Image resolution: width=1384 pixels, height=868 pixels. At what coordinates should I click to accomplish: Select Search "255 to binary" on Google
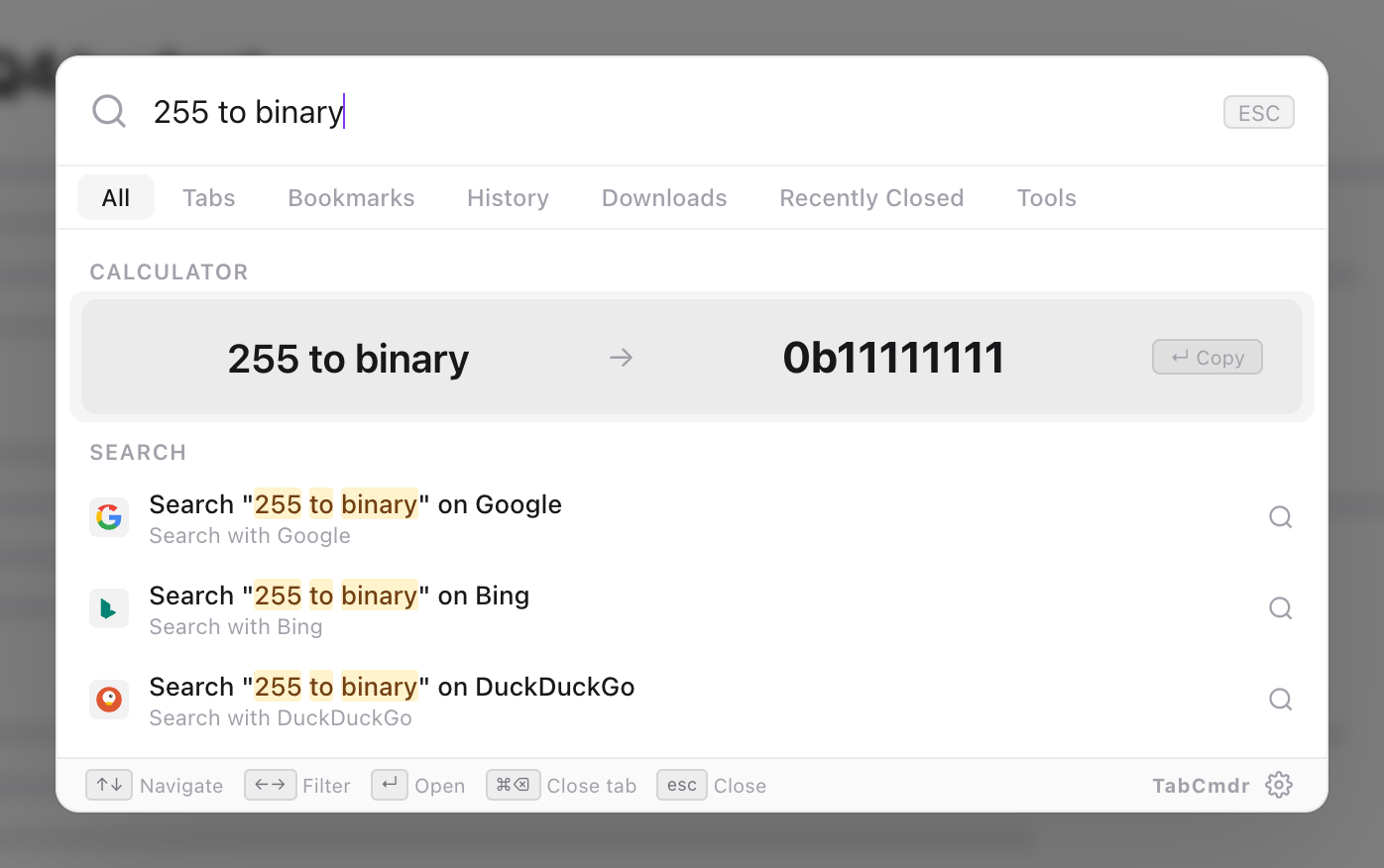tap(692, 517)
